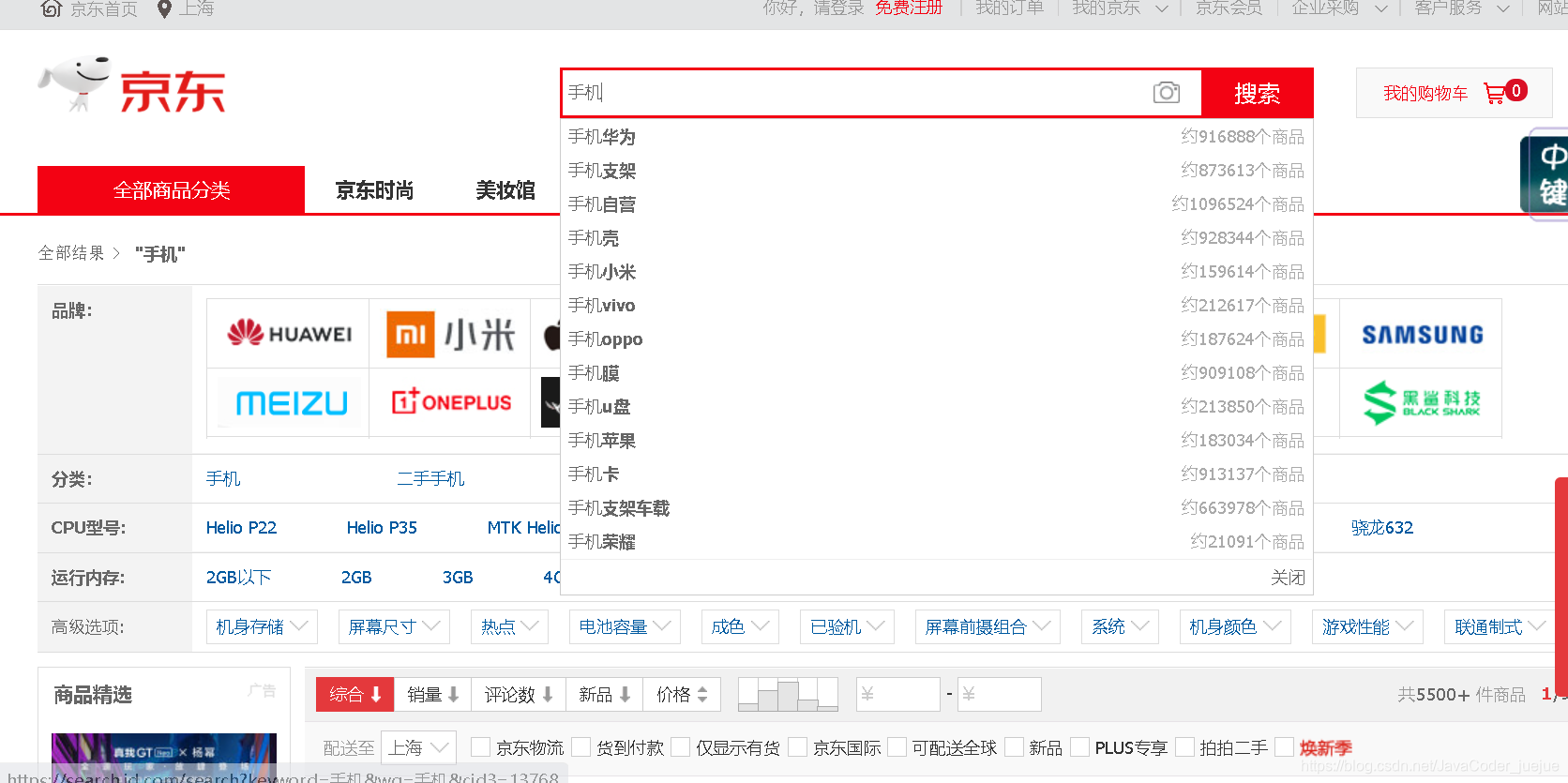Click the price distribution histogram

[x=788, y=694]
